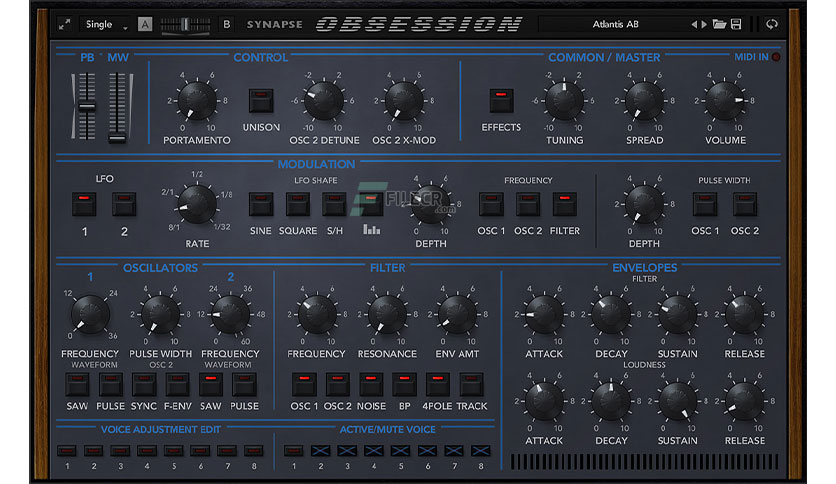Toggle LFO frequency OSC 1 destination
The image size is (836, 484).
point(491,204)
